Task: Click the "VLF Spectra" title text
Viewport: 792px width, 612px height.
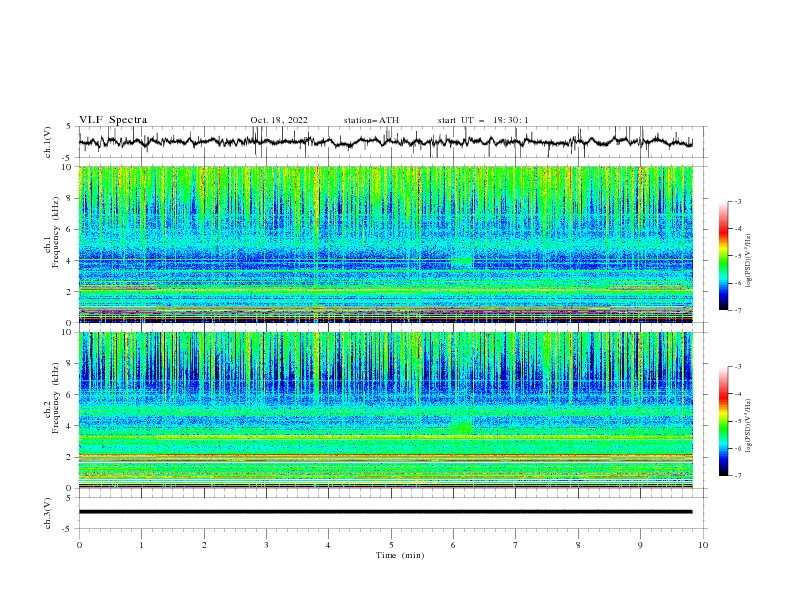Action: (x=113, y=120)
